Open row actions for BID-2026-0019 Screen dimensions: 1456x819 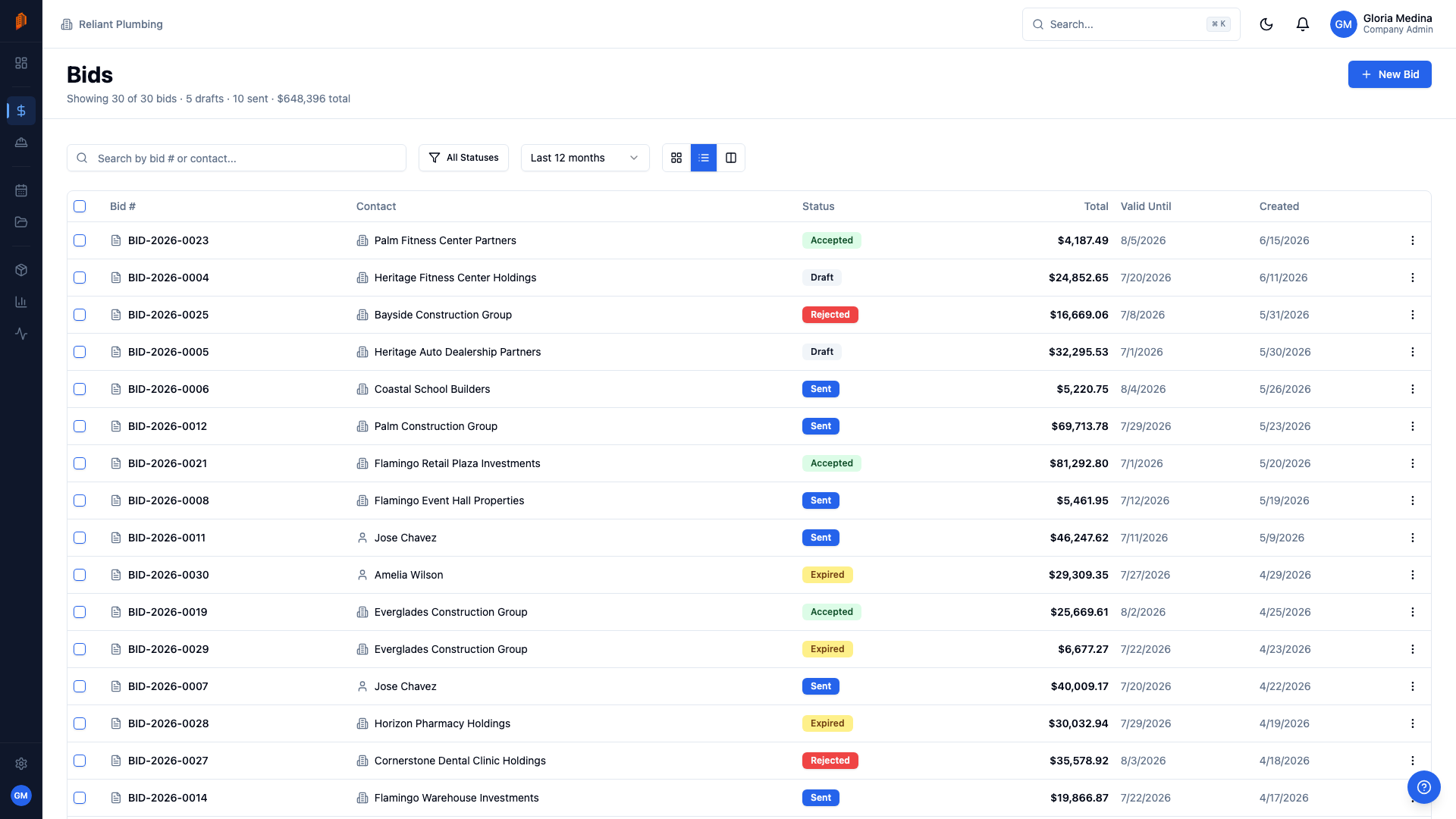coord(1413,612)
